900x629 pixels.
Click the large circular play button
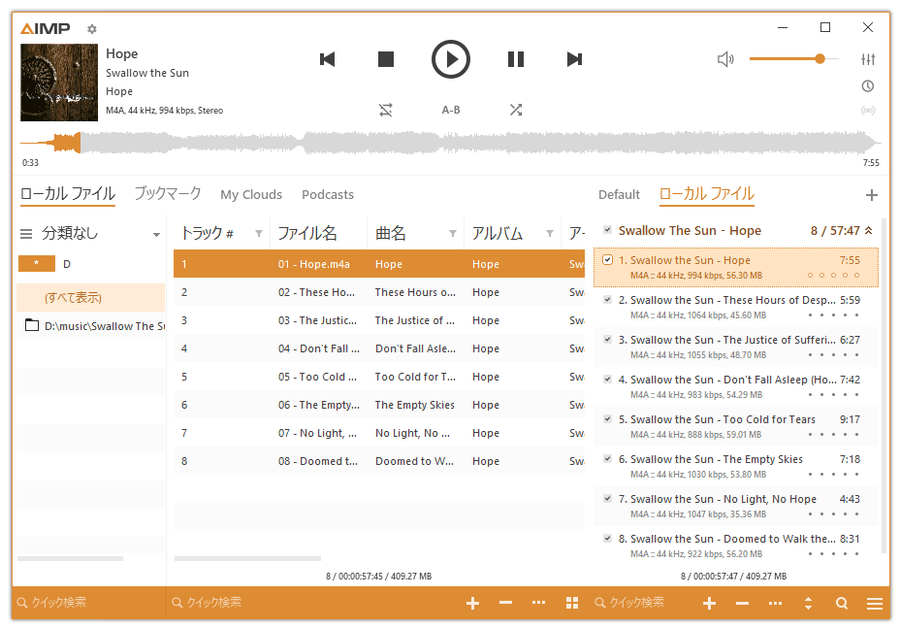pyautogui.click(x=451, y=59)
